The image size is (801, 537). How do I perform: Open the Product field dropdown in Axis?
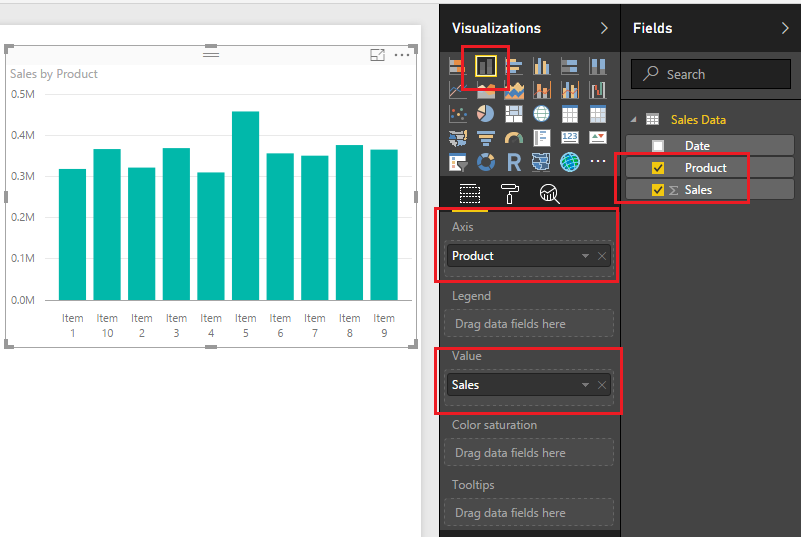point(585,256)
